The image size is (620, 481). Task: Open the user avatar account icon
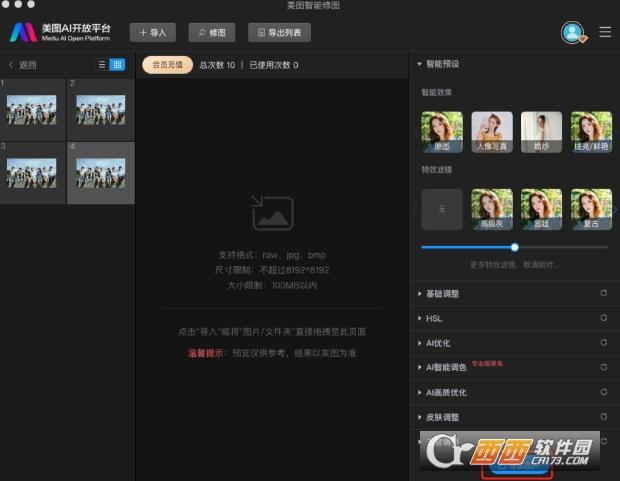[572, 32]
